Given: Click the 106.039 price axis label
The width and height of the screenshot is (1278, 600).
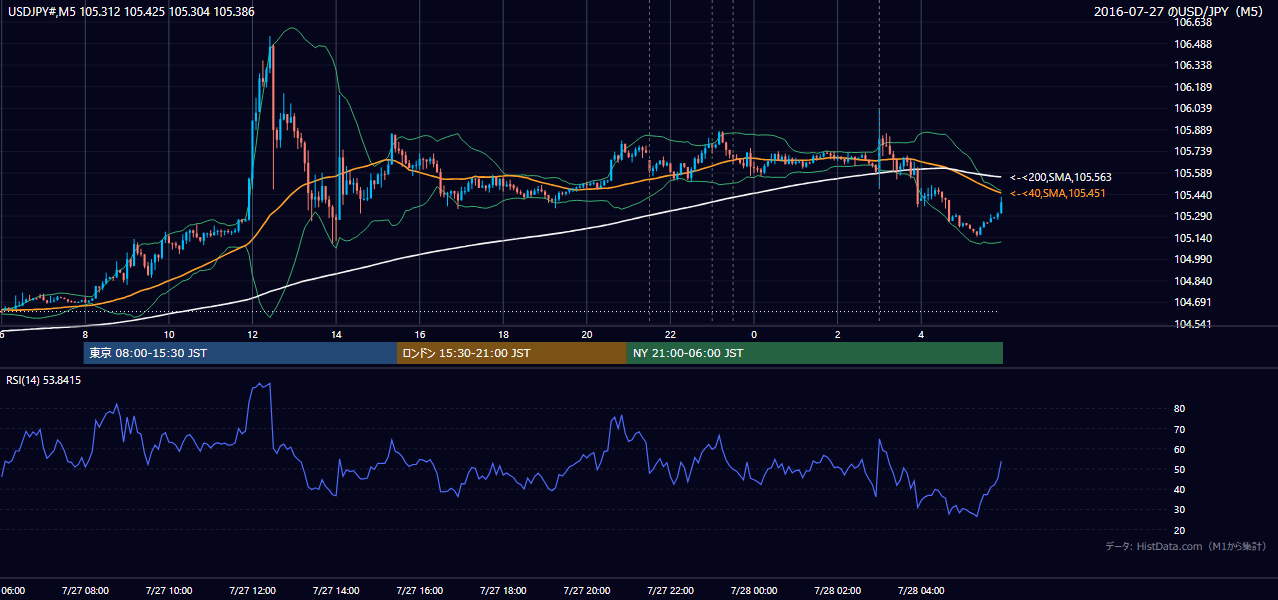Looking at the screenshot, I should 1194,108.
